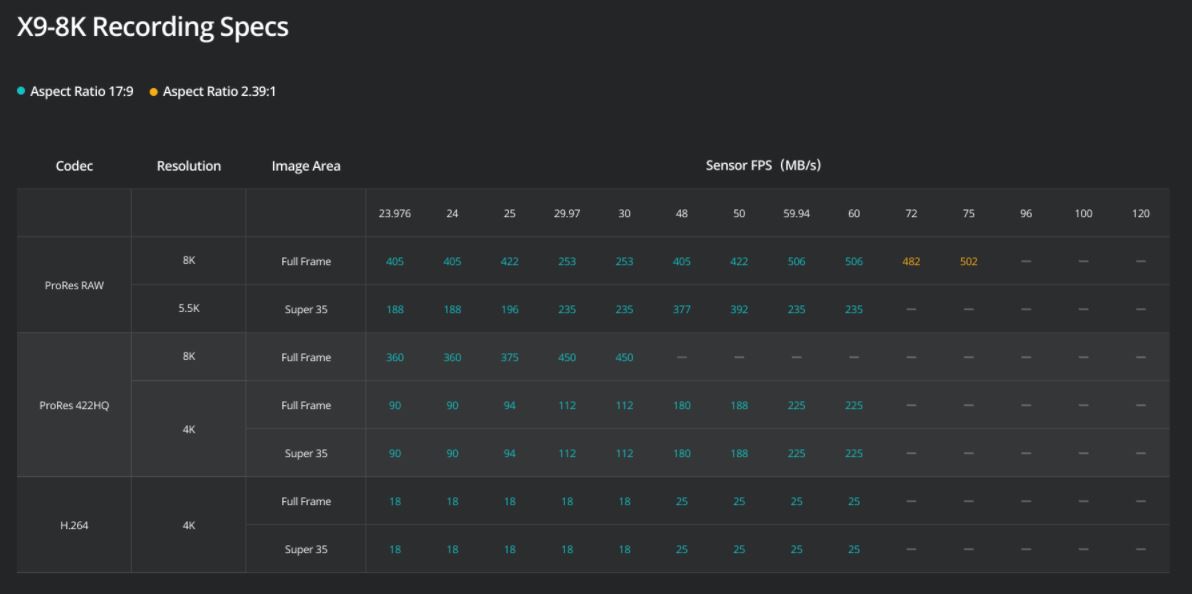Click the Sensor FPS (MB/s) header
The width and height of the screenshot is (1192, 594).
click(x=763, y=165)
